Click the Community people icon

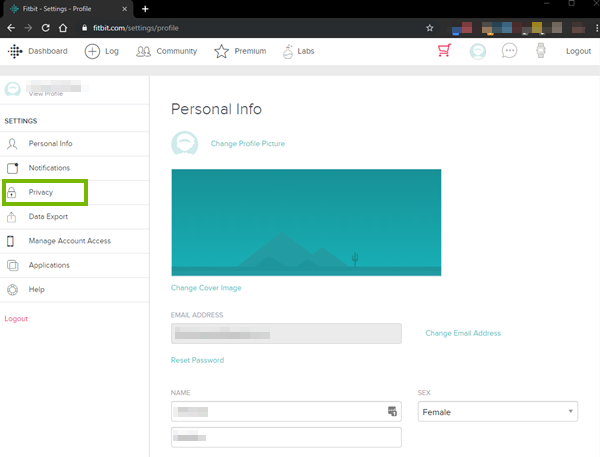click(x=143, y=51)
